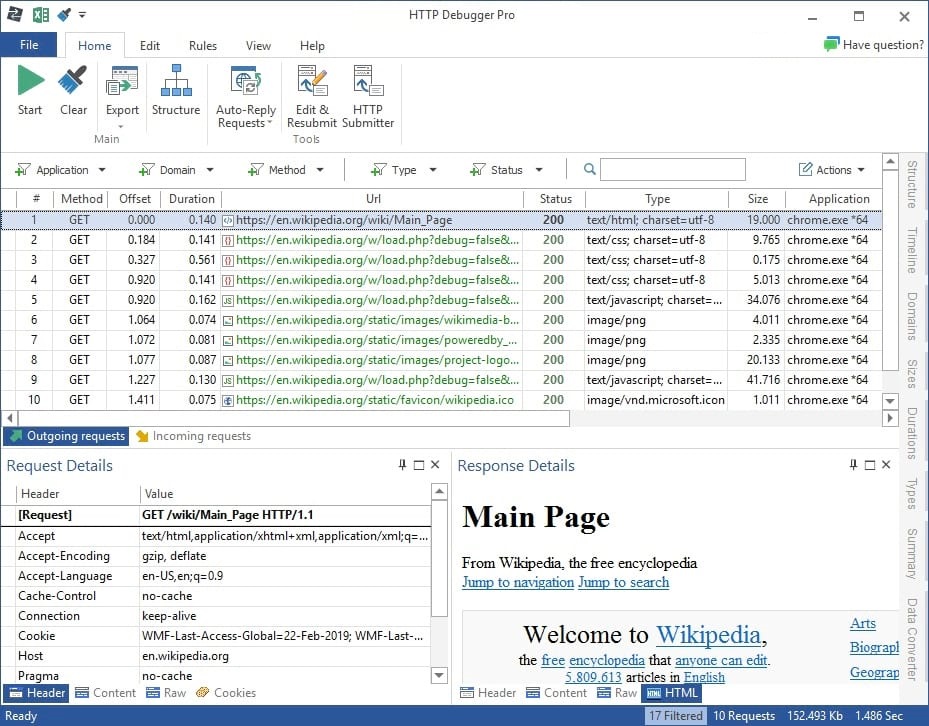This screenshot has width=929, height=726.
Task: Expand the Actions menu
Action: tap(833, 170)
